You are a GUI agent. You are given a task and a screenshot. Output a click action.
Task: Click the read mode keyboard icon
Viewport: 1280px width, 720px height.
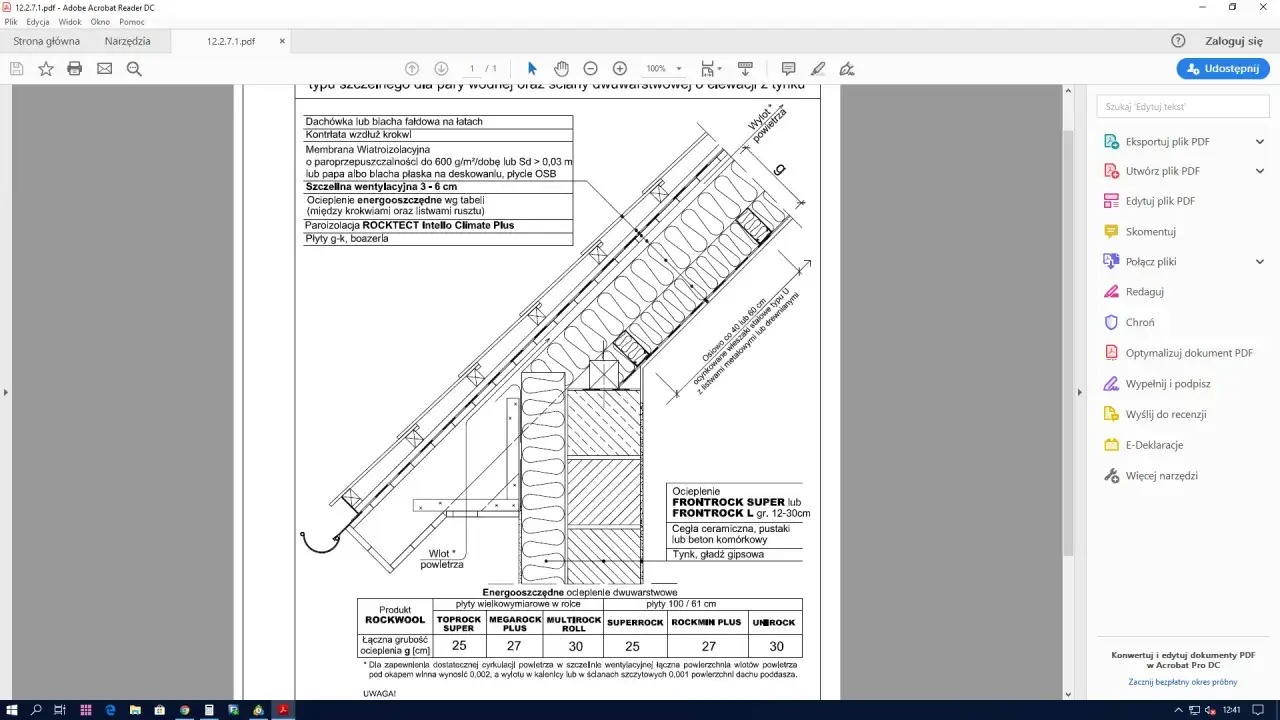coord(745,69)
